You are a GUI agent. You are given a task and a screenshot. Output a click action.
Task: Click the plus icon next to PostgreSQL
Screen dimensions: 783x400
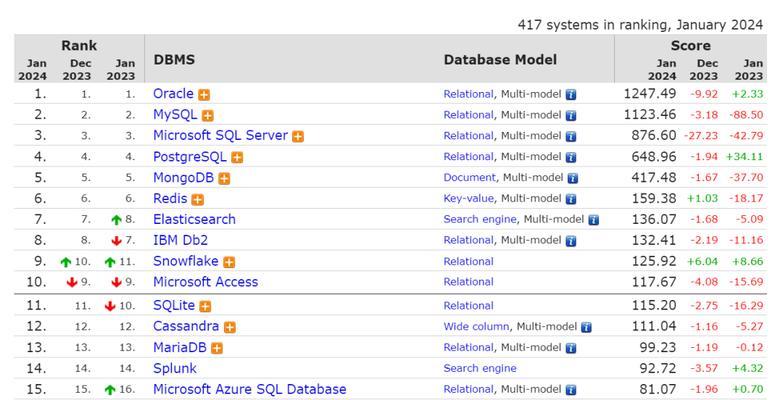click(x=237, y=158)
